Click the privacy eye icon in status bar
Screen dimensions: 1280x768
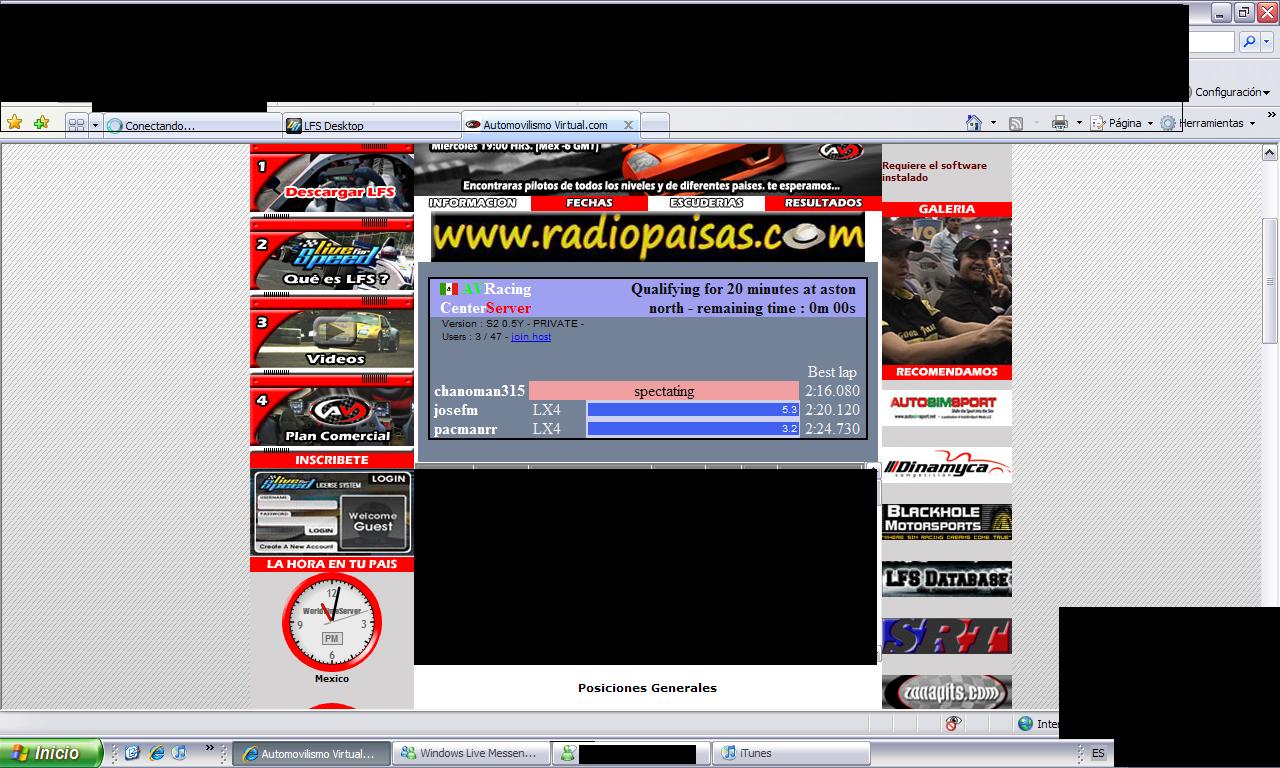953,723
